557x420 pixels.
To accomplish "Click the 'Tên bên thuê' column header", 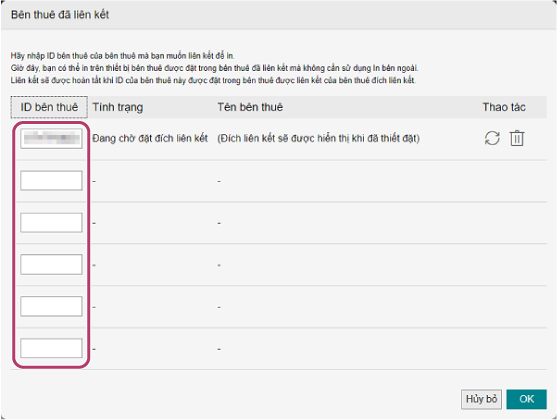I will click(x=250, y=107).
